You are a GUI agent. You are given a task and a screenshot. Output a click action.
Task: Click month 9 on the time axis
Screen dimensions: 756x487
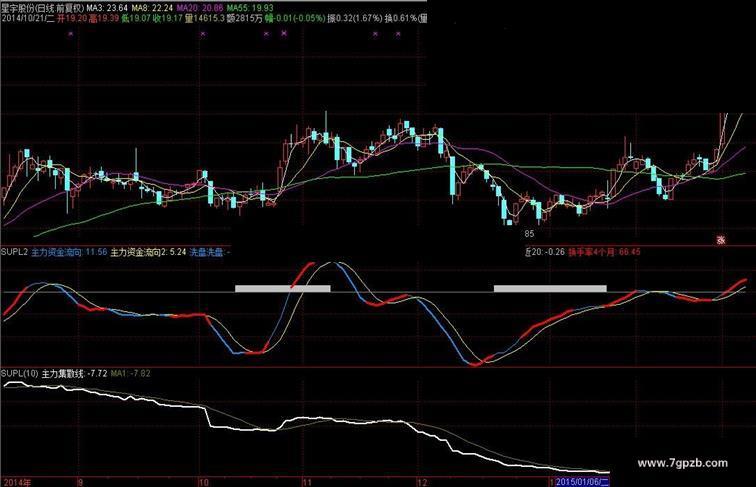coord(80,482)
